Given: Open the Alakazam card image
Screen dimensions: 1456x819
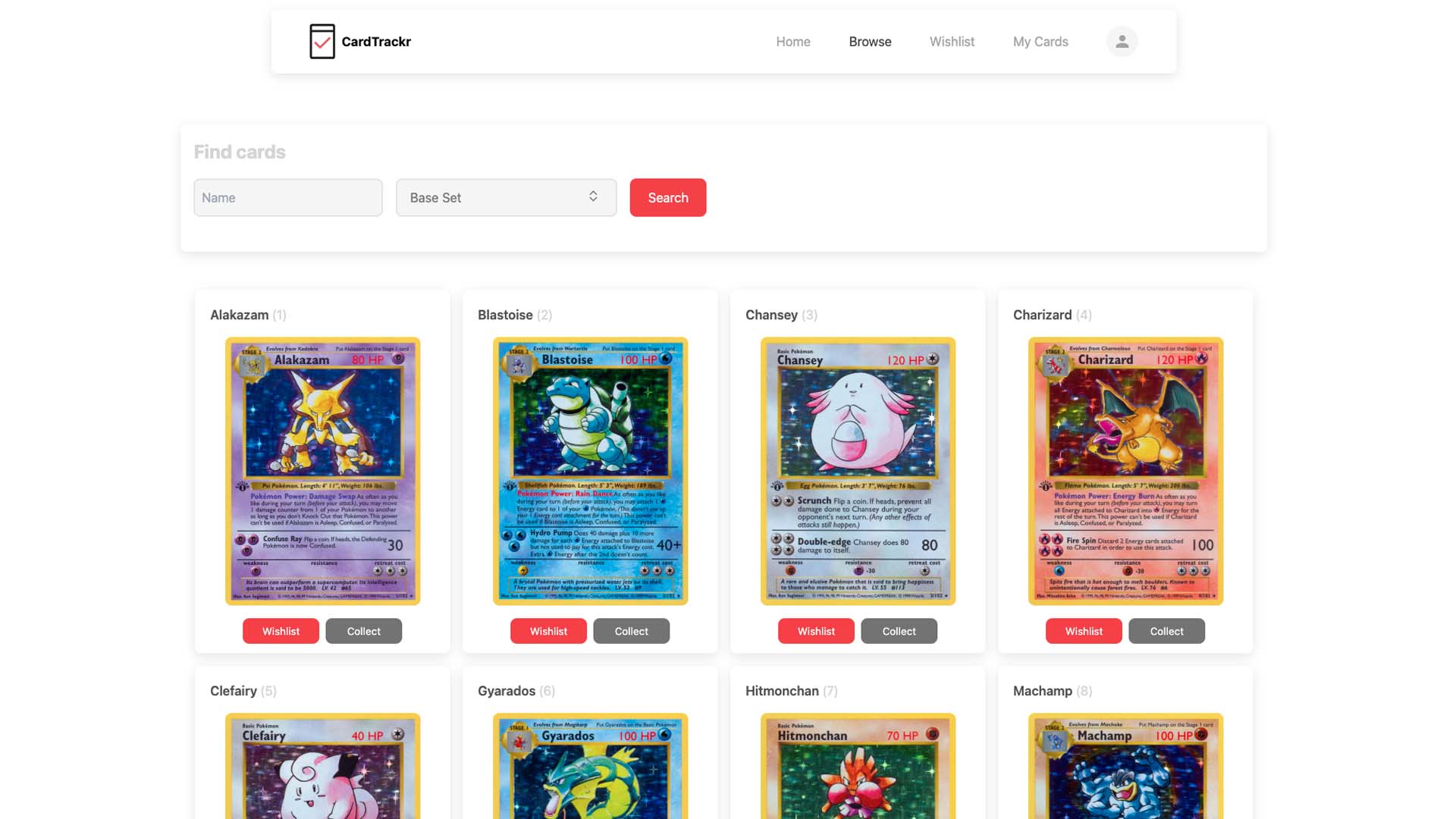Looking at the screenshot, I should point(322,471).
